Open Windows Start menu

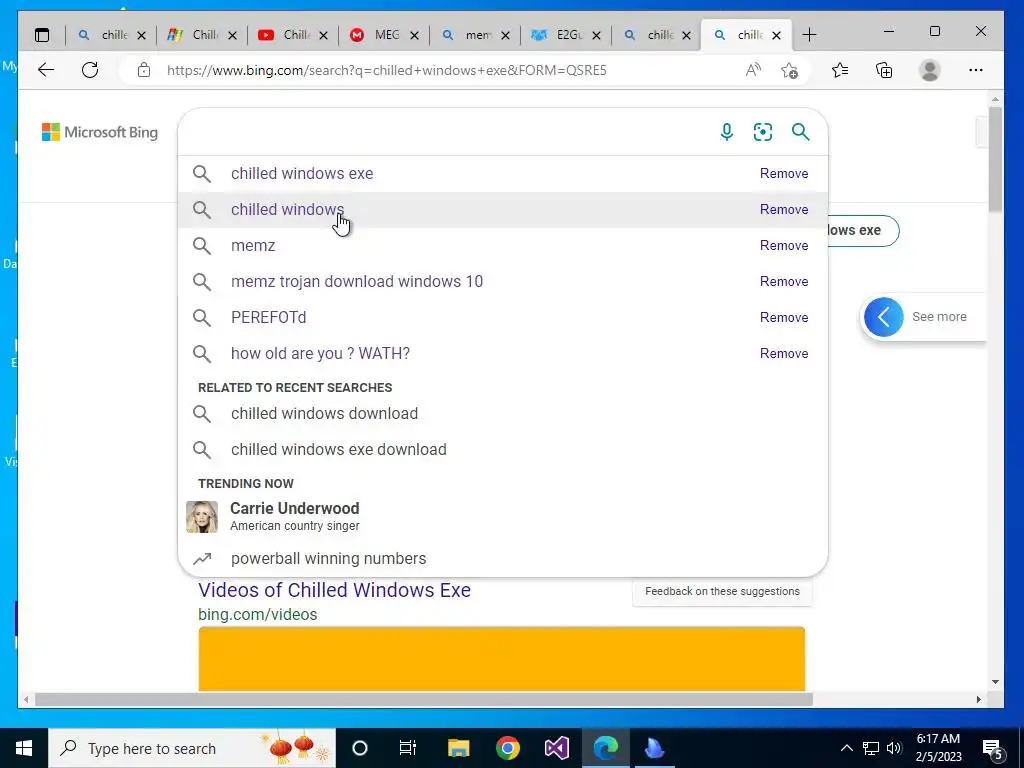tap(24, 748)
